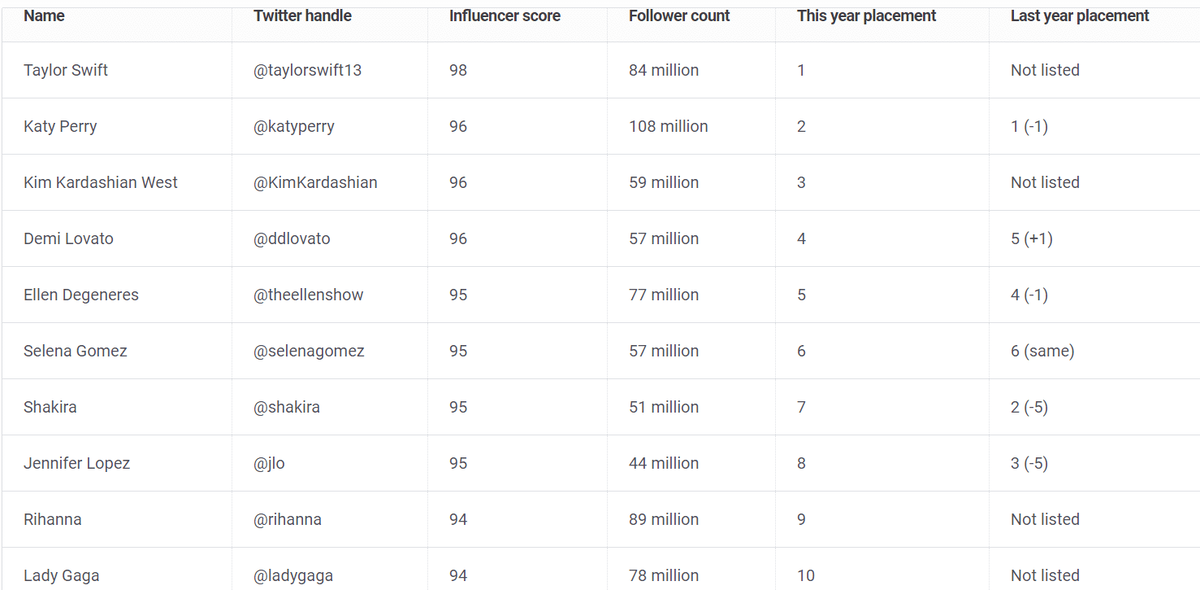Click Lady Gaga's 78 million follower cell
The height and width of the screenshot is (590, 1200).
click(x=664, y=575)
